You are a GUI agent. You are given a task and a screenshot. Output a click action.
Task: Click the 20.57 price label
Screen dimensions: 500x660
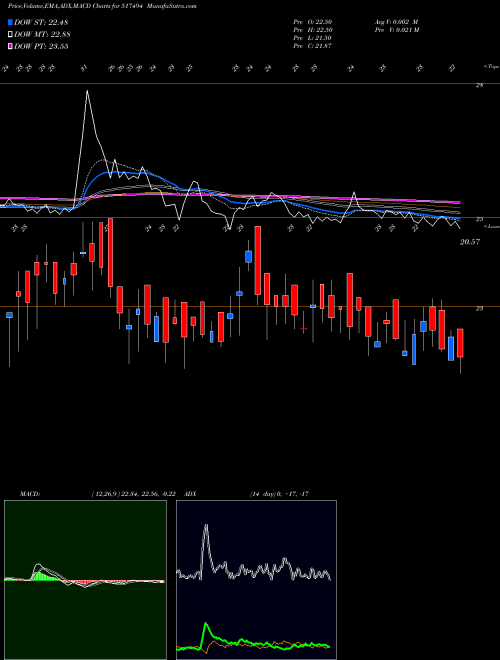tap(470, 242)
